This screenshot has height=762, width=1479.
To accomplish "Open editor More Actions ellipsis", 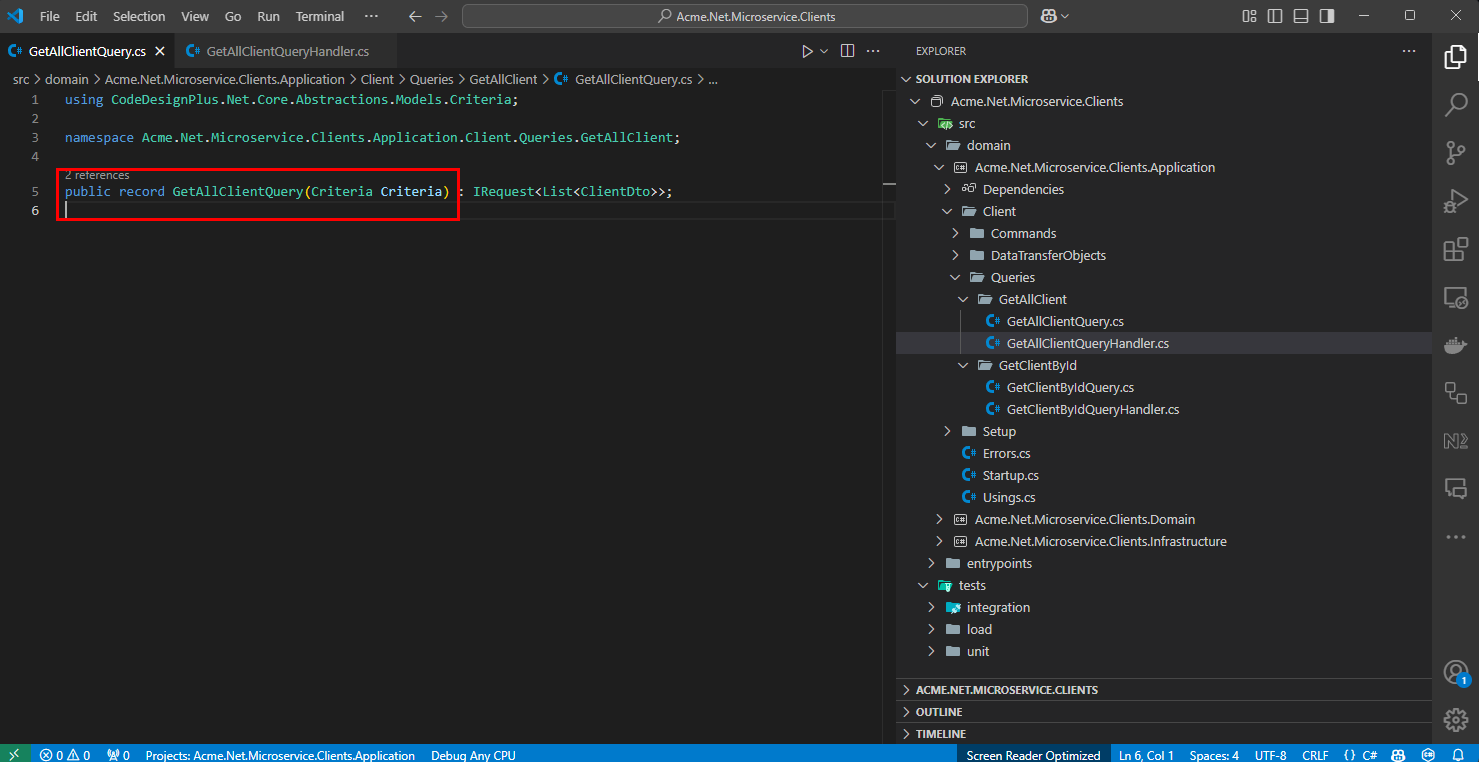I will (873, 51).
